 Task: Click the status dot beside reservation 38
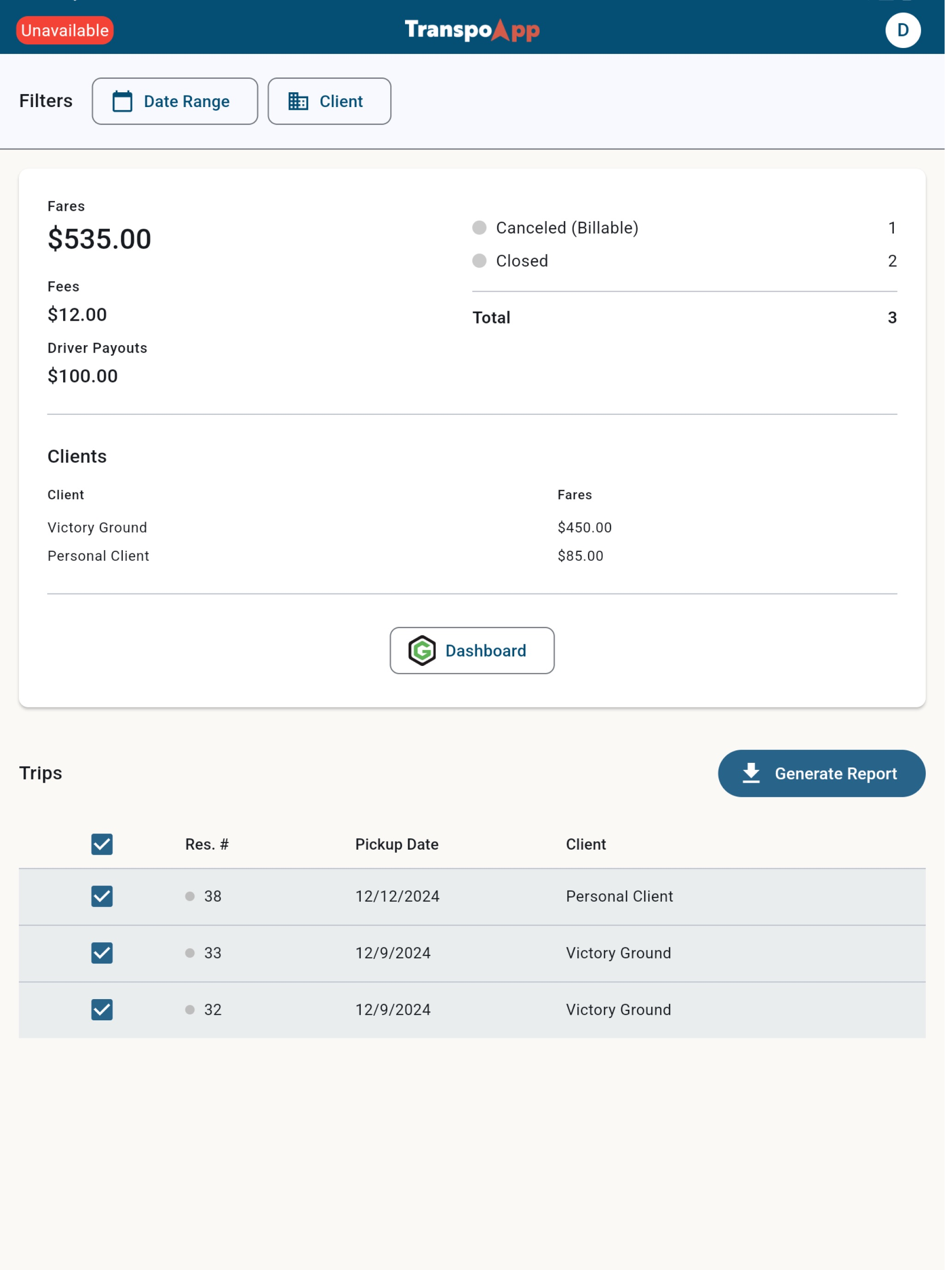[190, 896]
